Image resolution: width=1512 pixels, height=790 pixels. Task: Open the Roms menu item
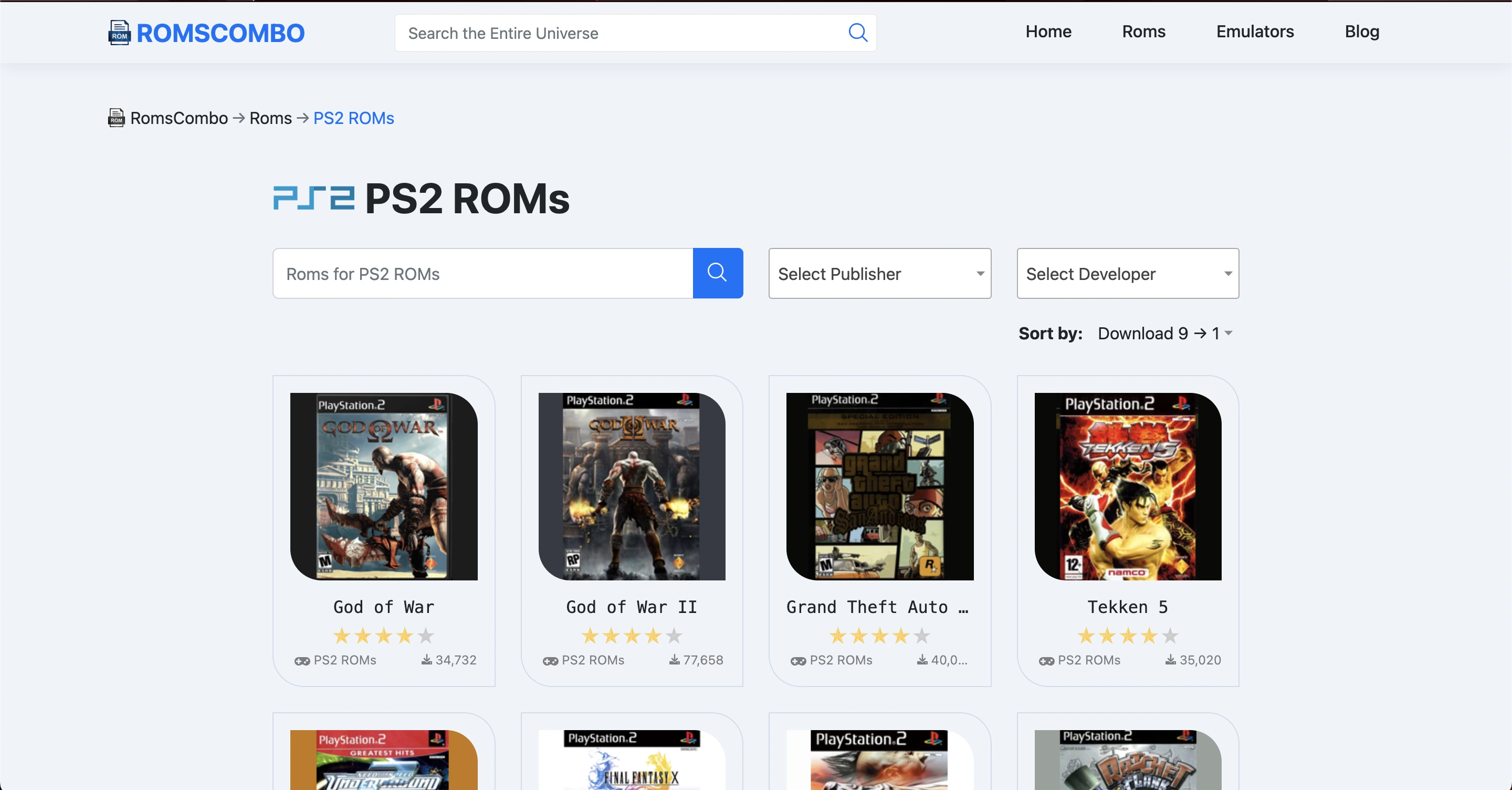1143,32
